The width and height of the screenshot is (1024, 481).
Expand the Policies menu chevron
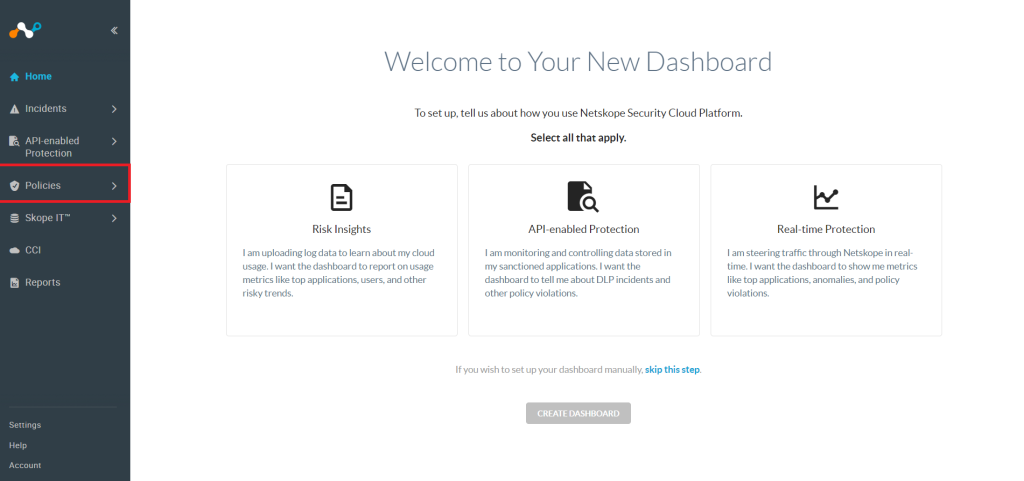pyautogui.click(x=114, y=186)
